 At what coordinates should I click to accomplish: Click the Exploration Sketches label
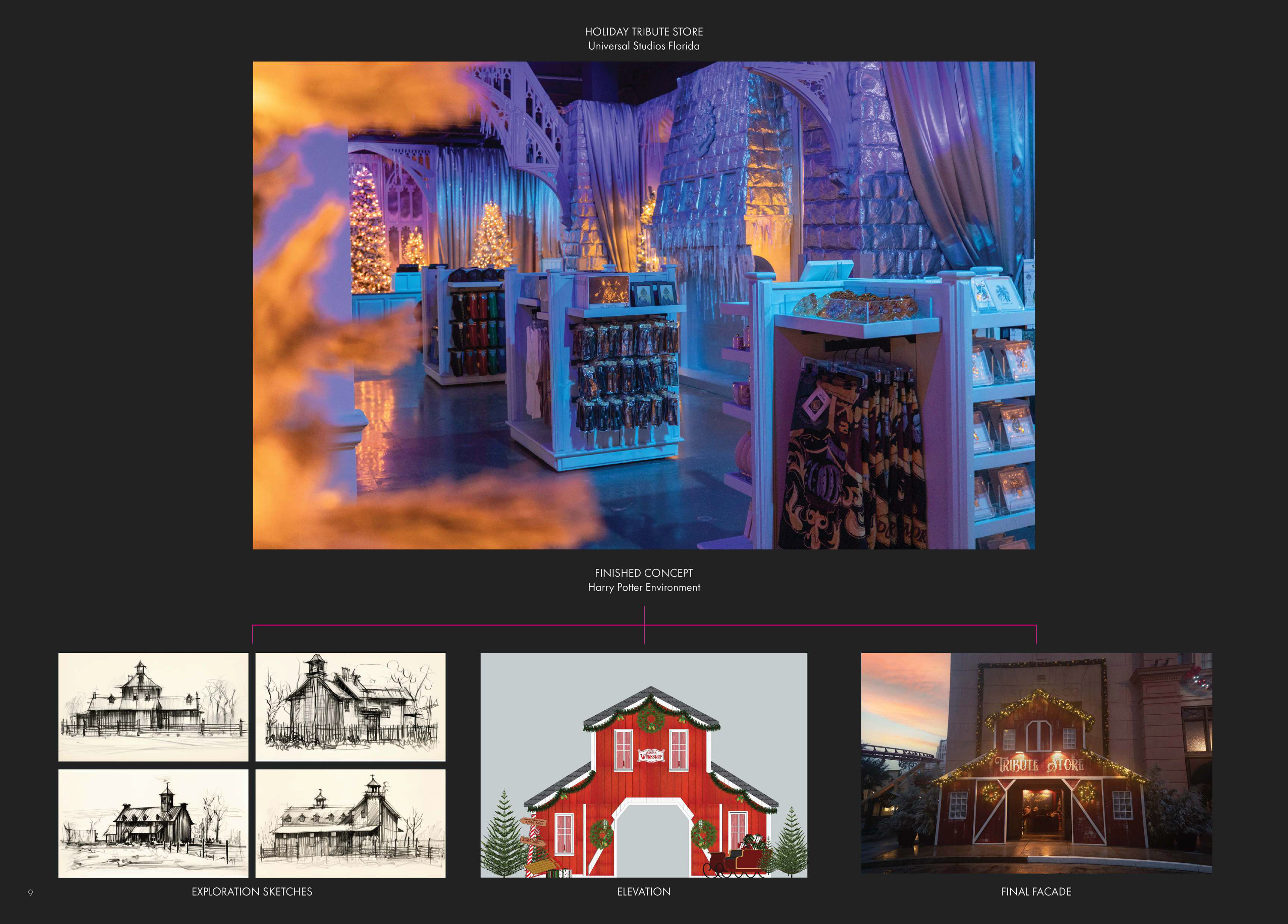[252, 891]
